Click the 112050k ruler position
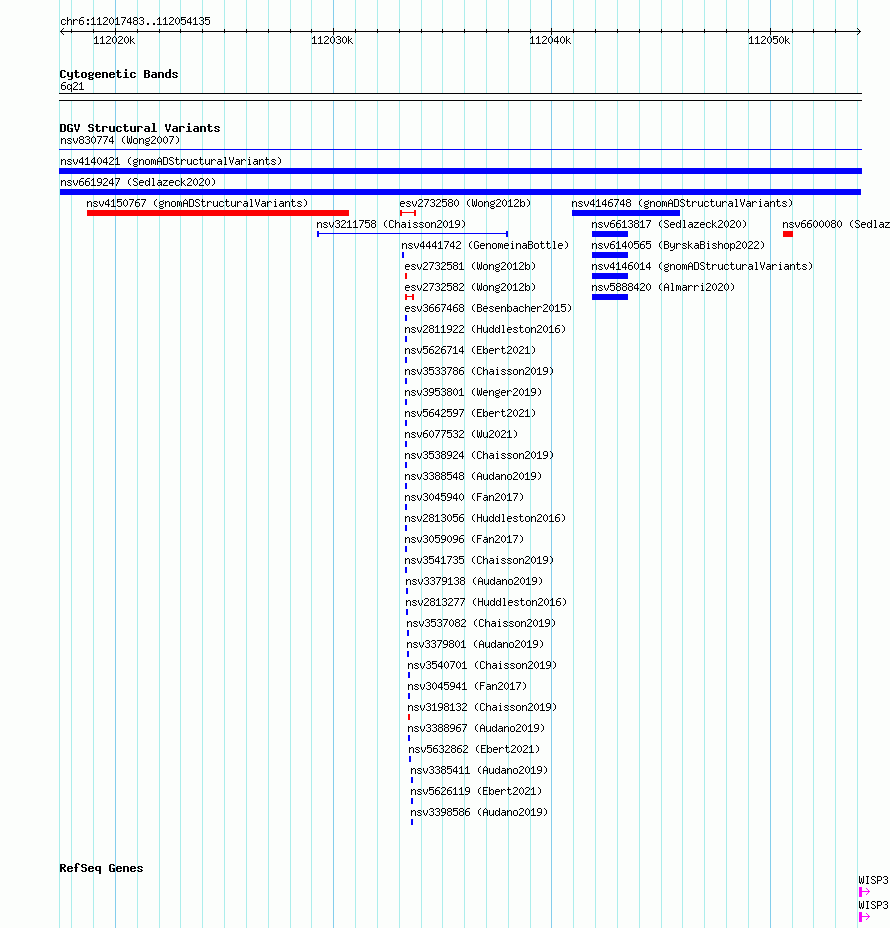Screen dimensions: 890x928 (769, 40)
